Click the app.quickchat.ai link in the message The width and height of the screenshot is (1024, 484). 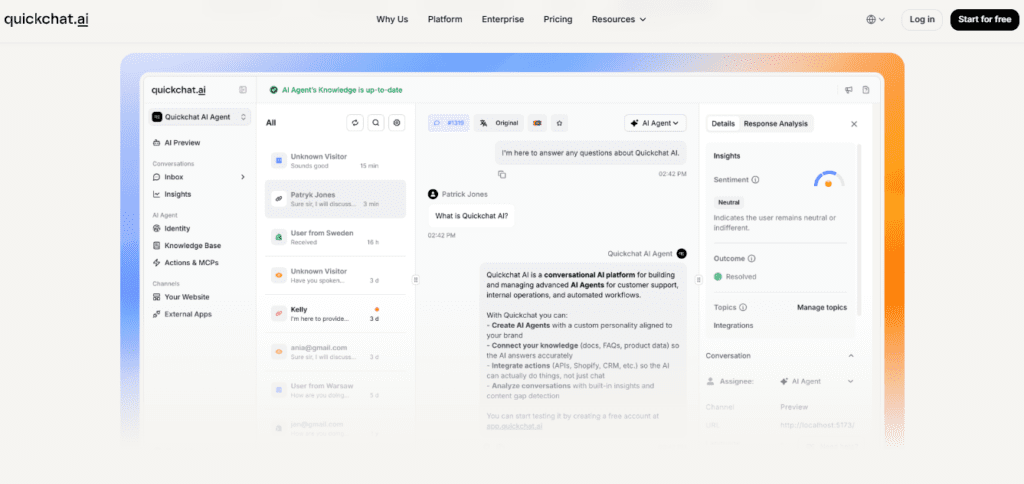click(515, 426)
